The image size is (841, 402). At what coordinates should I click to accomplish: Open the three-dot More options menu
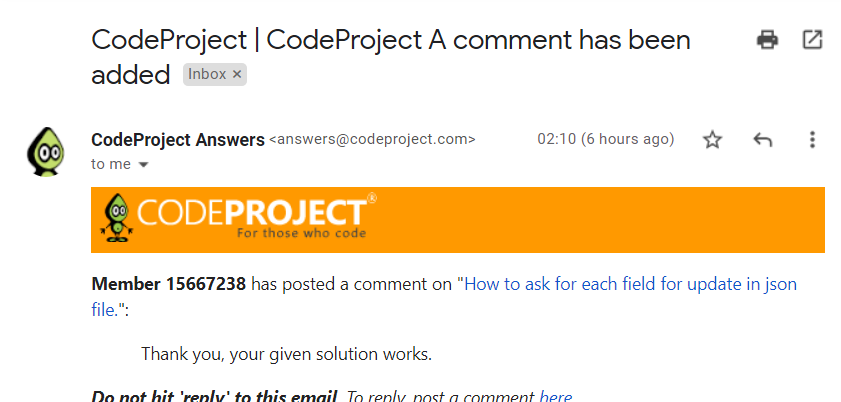[812, 140]
